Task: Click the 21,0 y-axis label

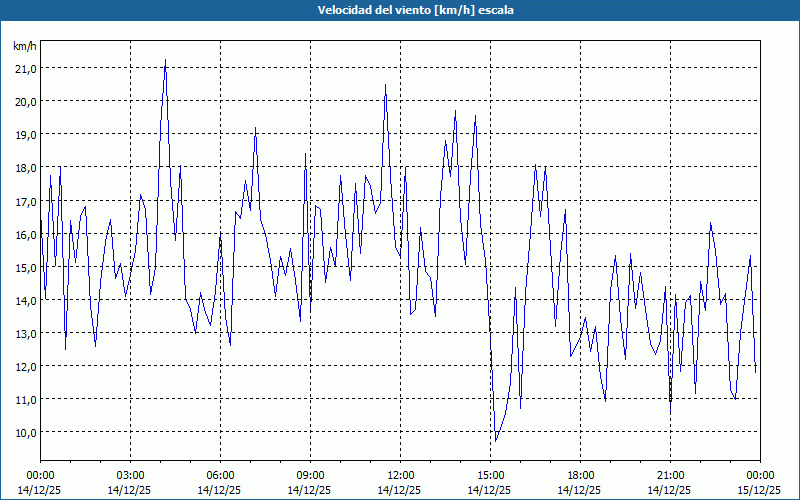Action: [x=25, y=68]
